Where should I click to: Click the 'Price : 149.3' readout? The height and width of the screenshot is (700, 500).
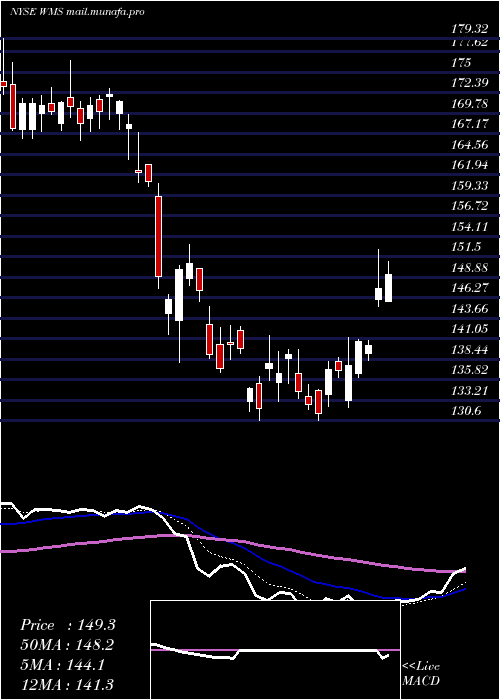tap(68, 625)
